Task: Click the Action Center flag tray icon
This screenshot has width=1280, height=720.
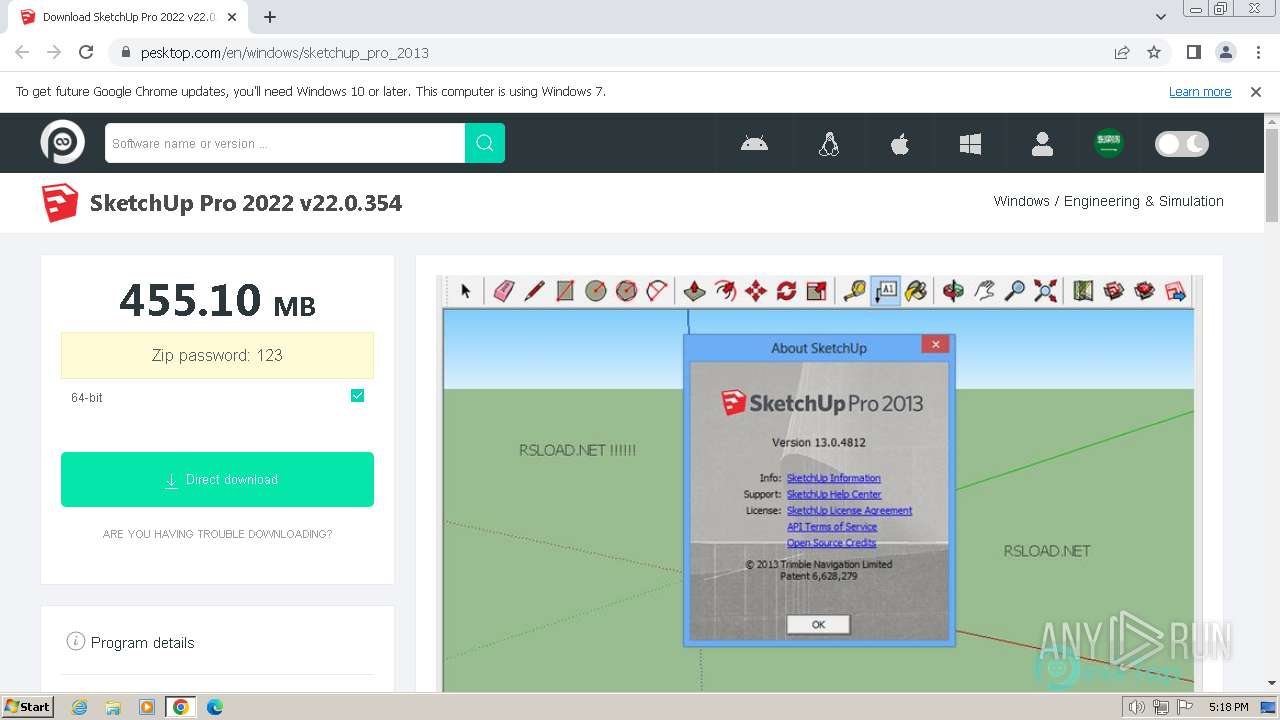Action: 1185,707
